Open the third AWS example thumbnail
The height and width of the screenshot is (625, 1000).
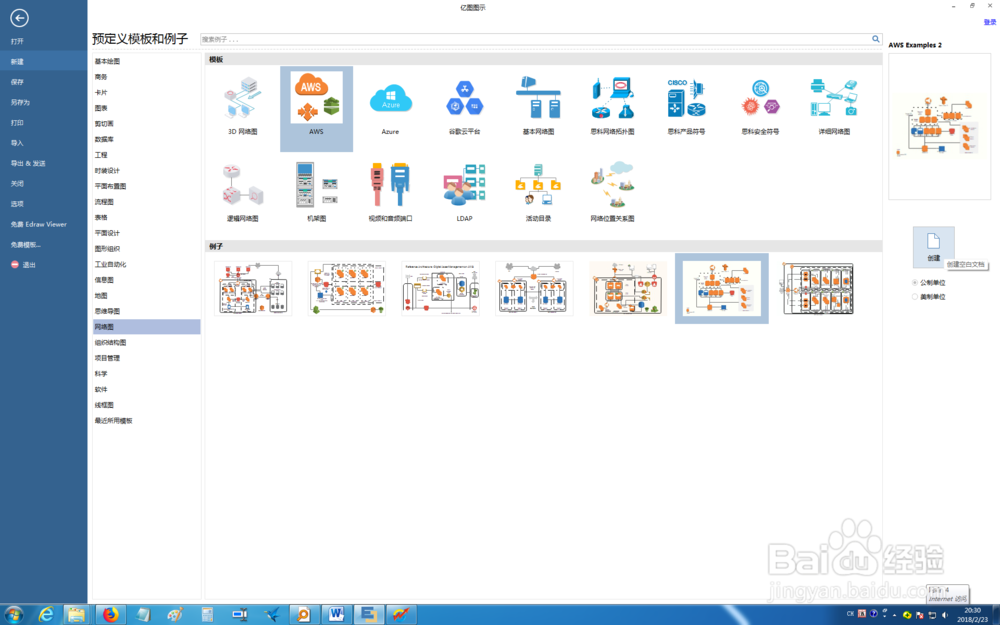click(x=440, y=288)
